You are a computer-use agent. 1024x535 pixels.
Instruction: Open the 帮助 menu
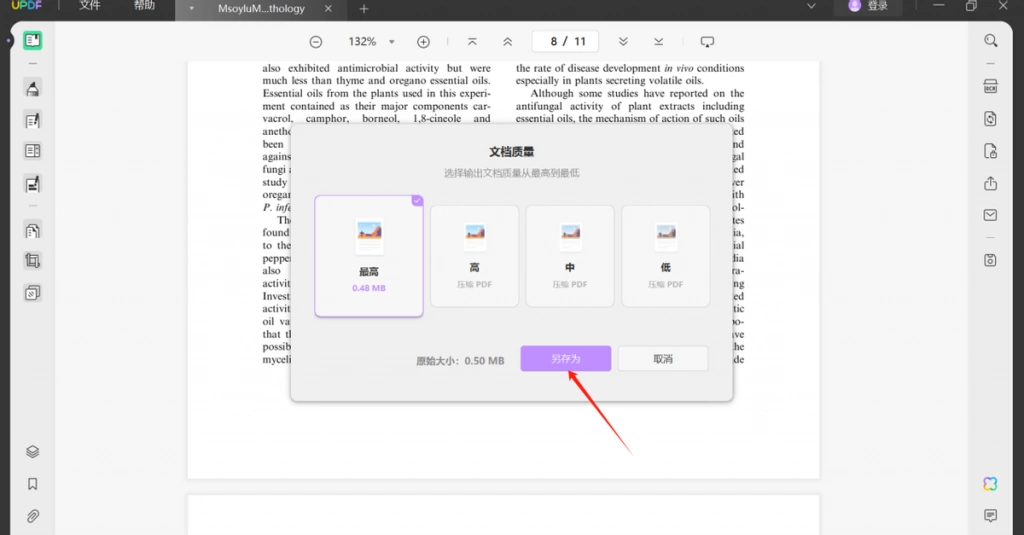[x=144, y=6]
